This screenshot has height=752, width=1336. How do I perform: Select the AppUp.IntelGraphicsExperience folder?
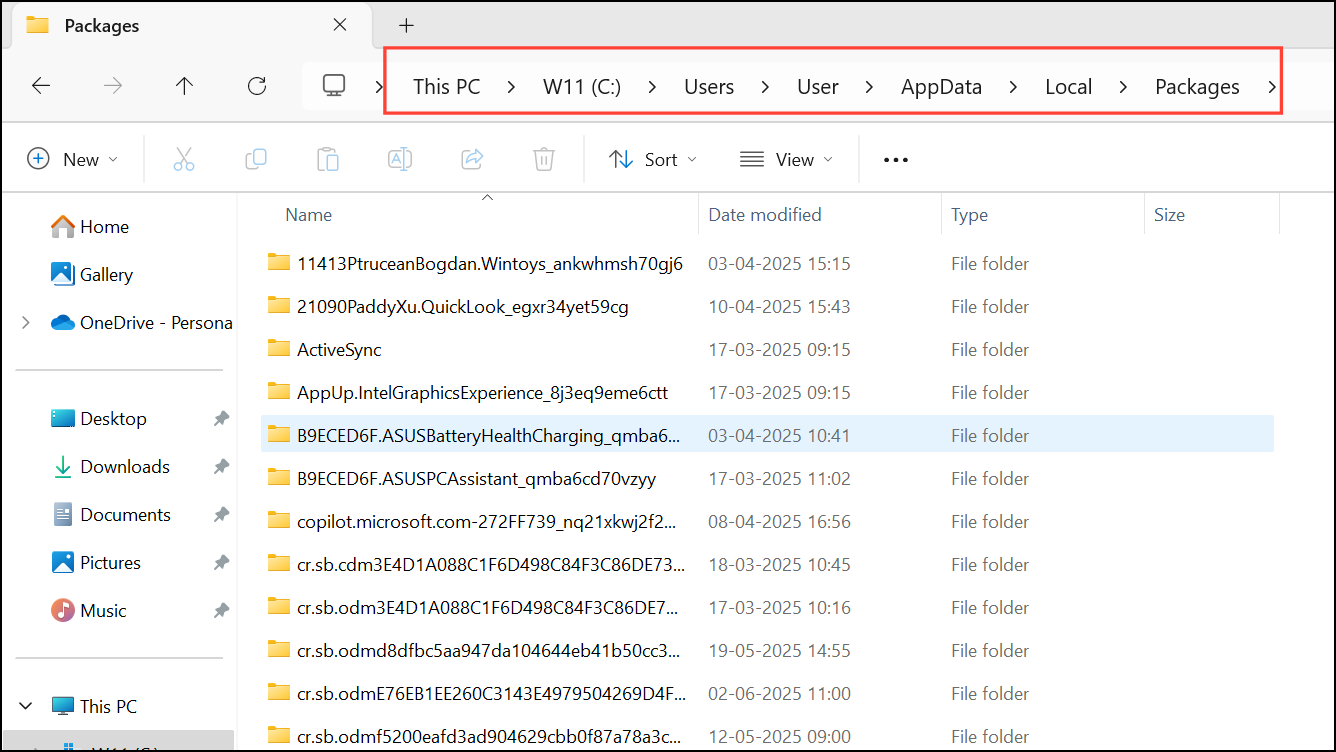(767, 393)
